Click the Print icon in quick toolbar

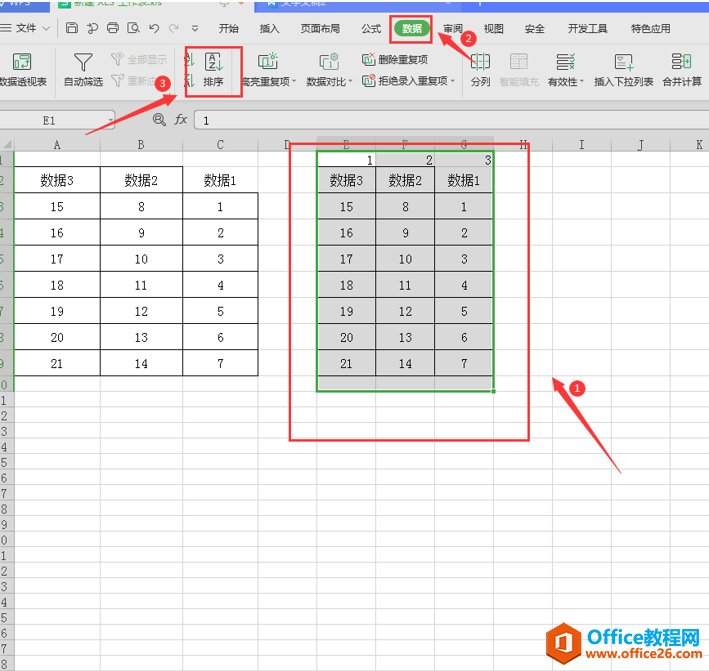113,28
